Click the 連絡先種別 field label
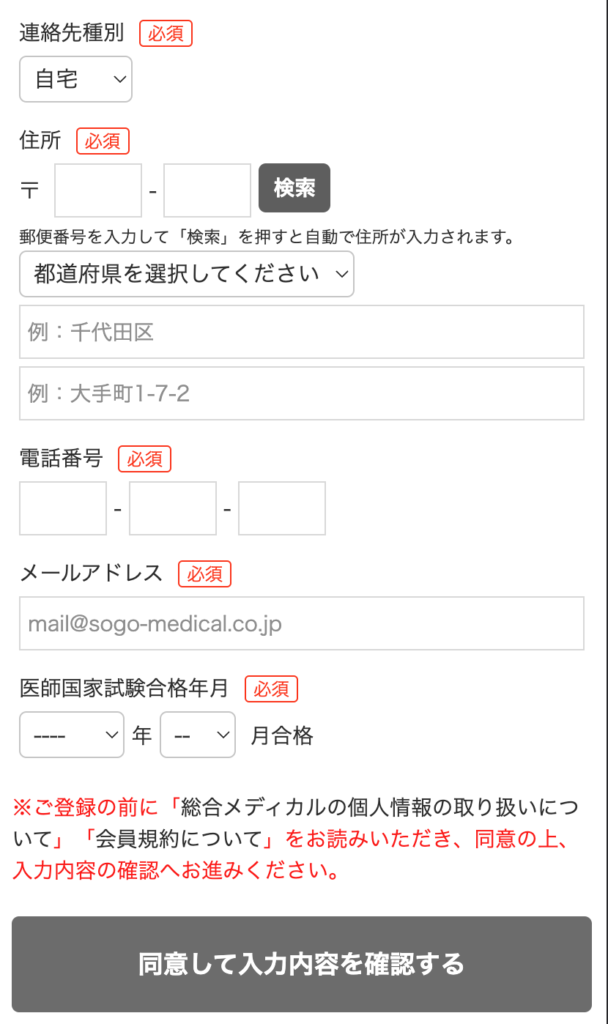Screen dimensions: 608x1024 (x=71, y=32)
